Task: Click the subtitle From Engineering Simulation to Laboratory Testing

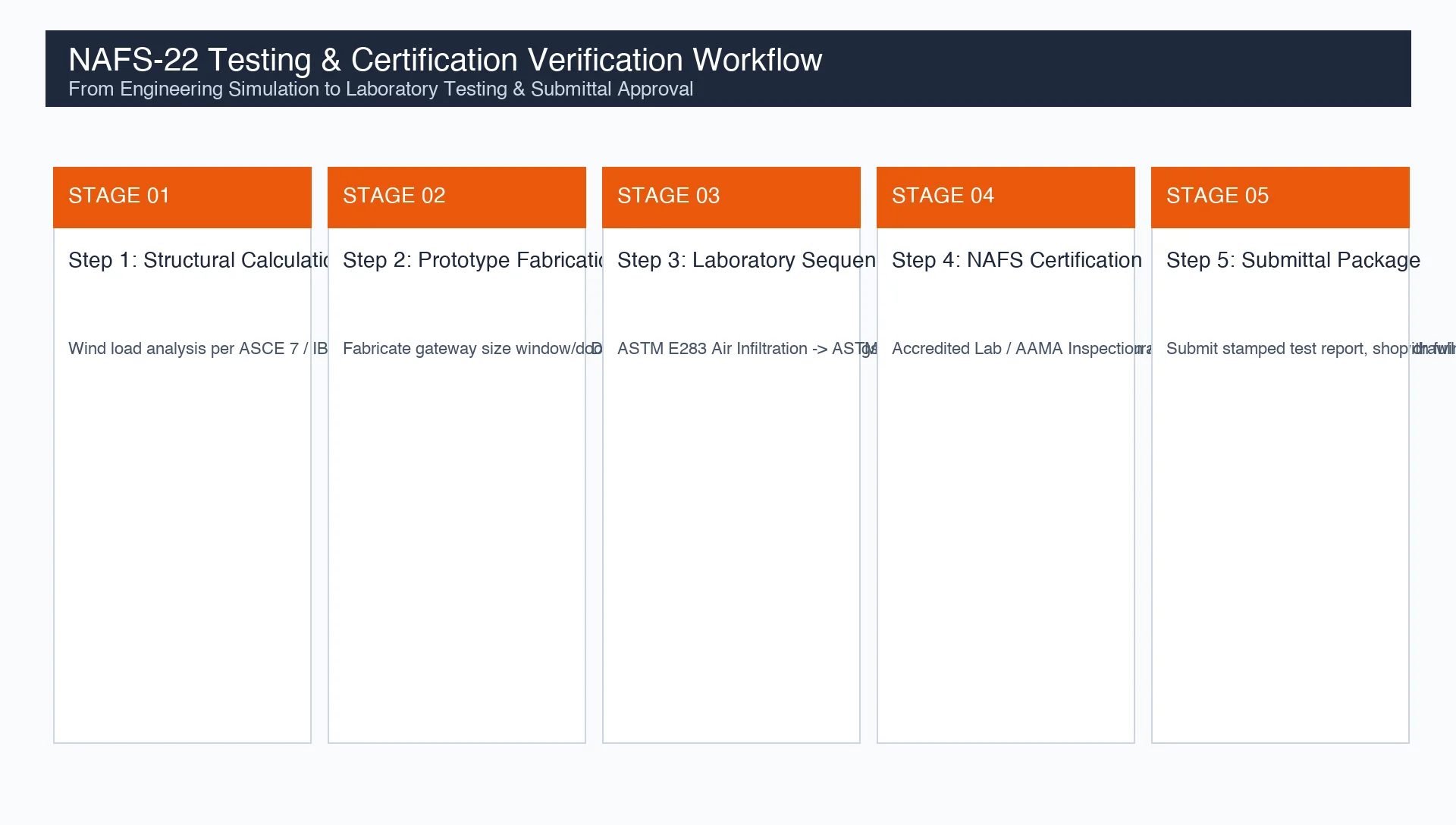Action: [381, 89]
